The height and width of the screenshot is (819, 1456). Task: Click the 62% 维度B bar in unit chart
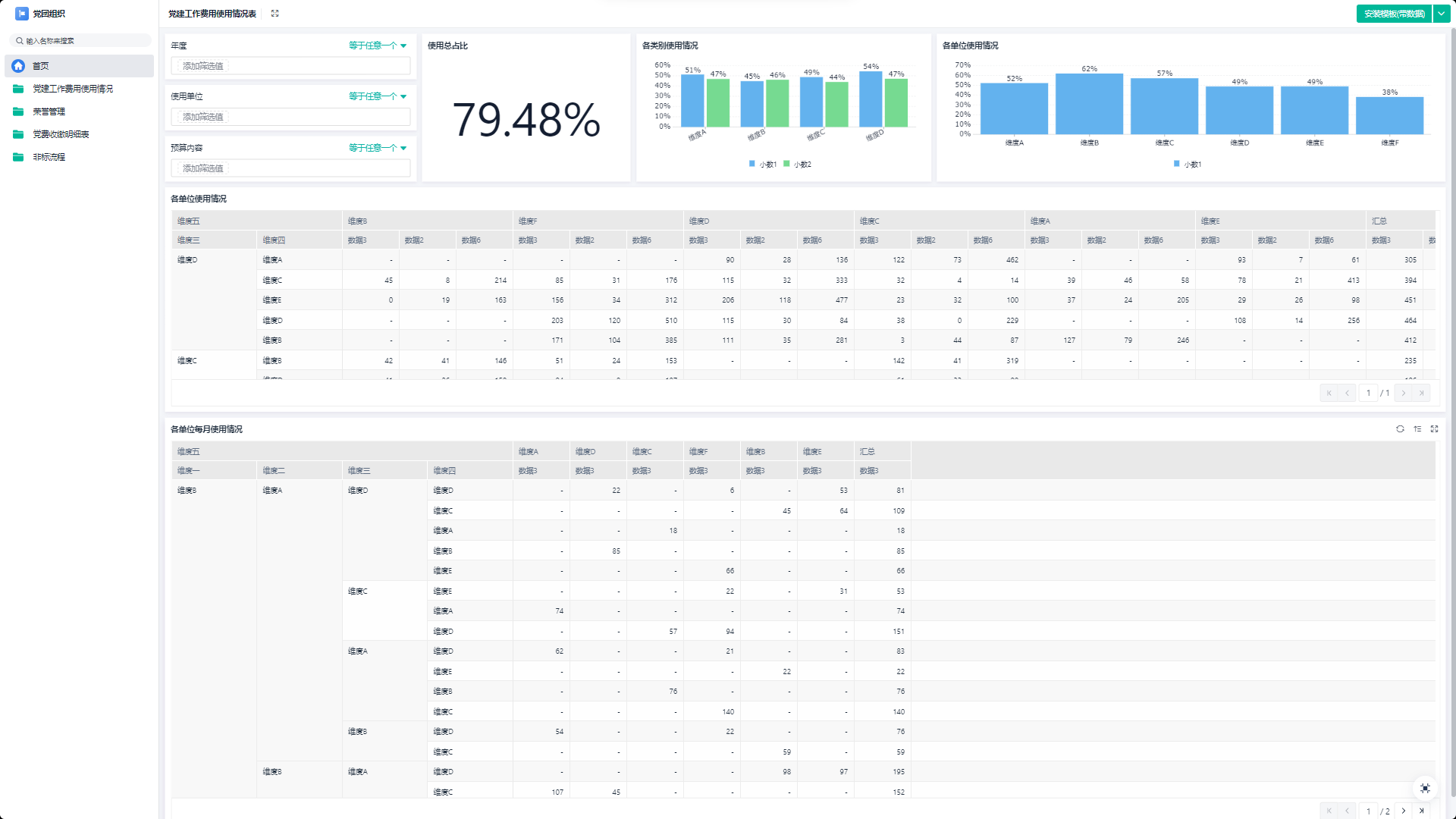click(1089, 105)
